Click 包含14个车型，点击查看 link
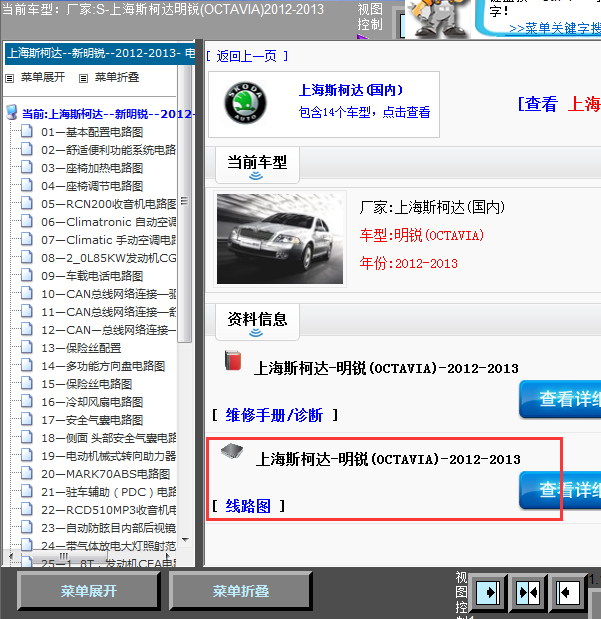Image resolution: width=601 pixels, height=619 pixels. [364, 113]
